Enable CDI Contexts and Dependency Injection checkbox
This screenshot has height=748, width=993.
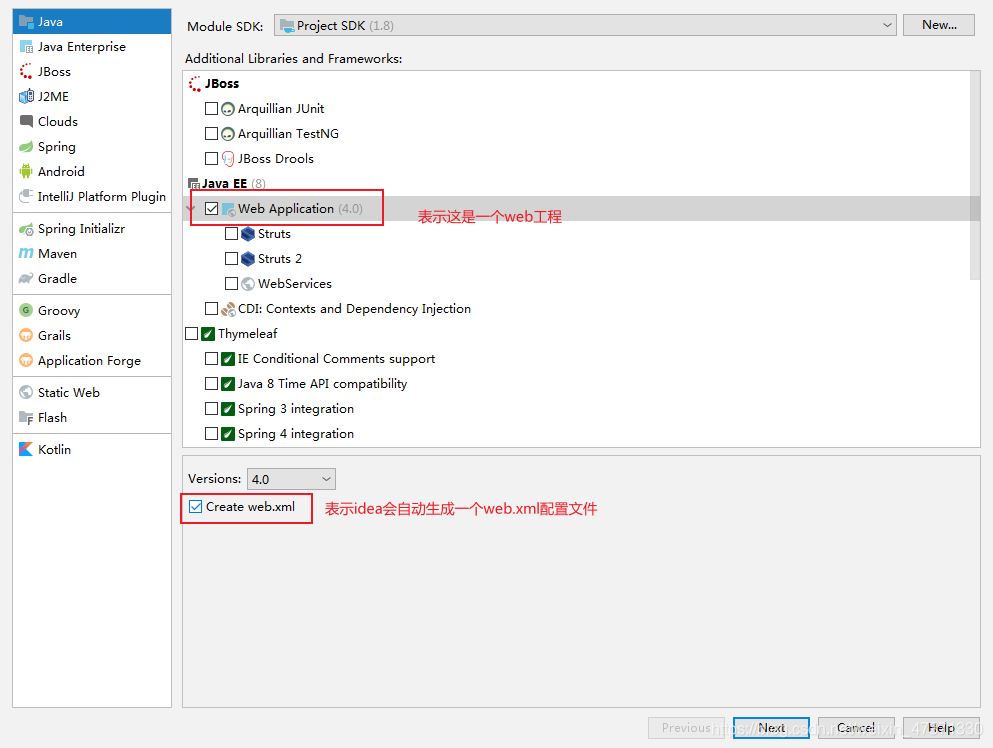[212, 308]
